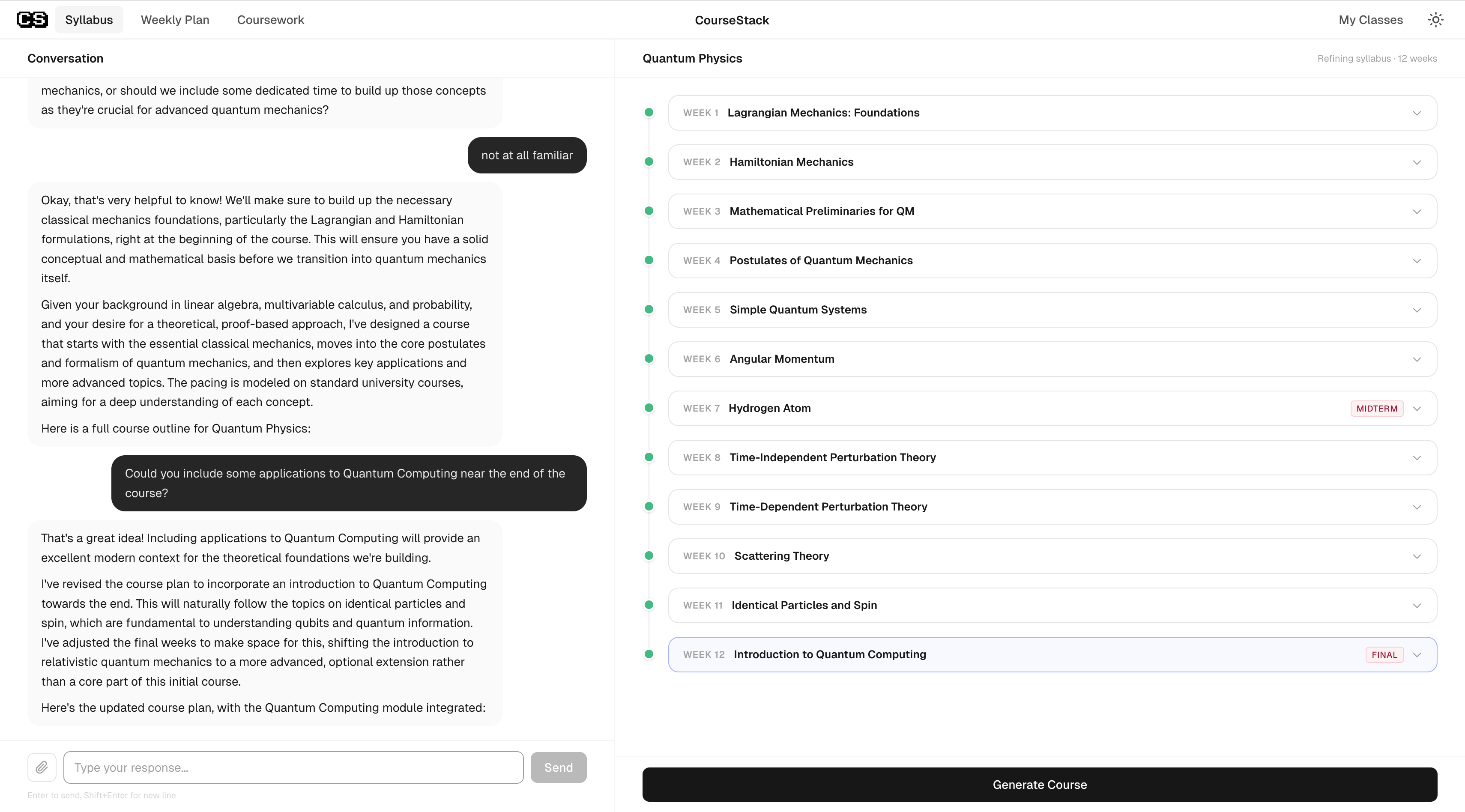Click the green timeline dot for Week 6
Screen dimensions: 1465x812
click(x=649, y=359)
